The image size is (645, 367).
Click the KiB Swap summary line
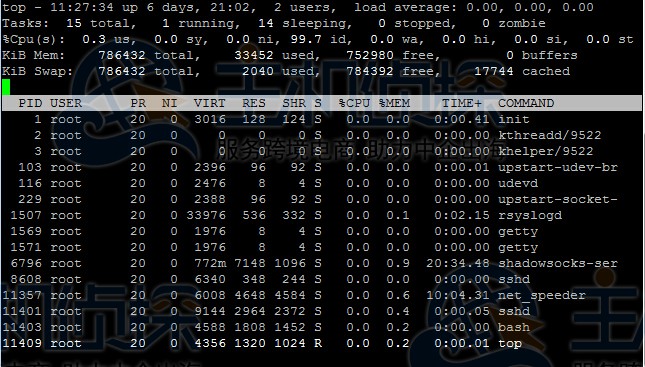tap(286, 71)
